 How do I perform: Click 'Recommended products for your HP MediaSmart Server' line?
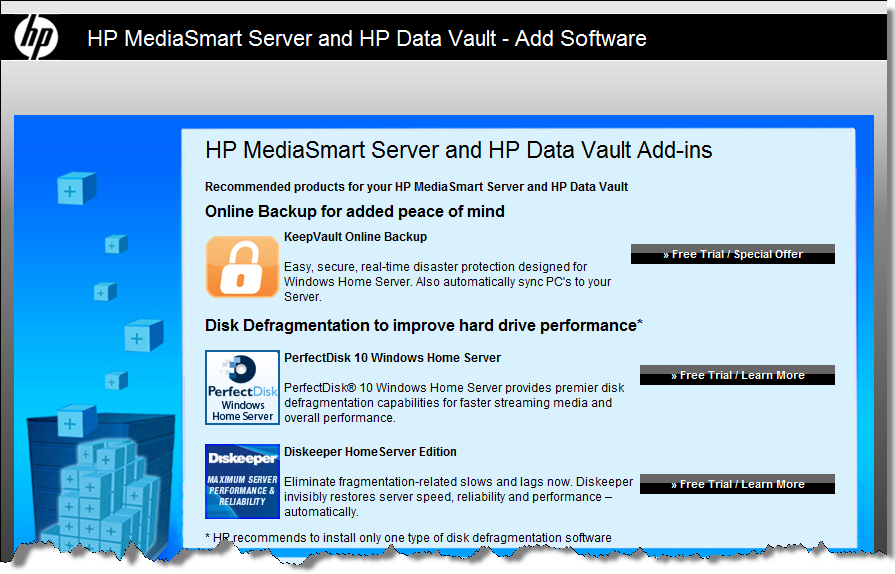click(416, 187)
